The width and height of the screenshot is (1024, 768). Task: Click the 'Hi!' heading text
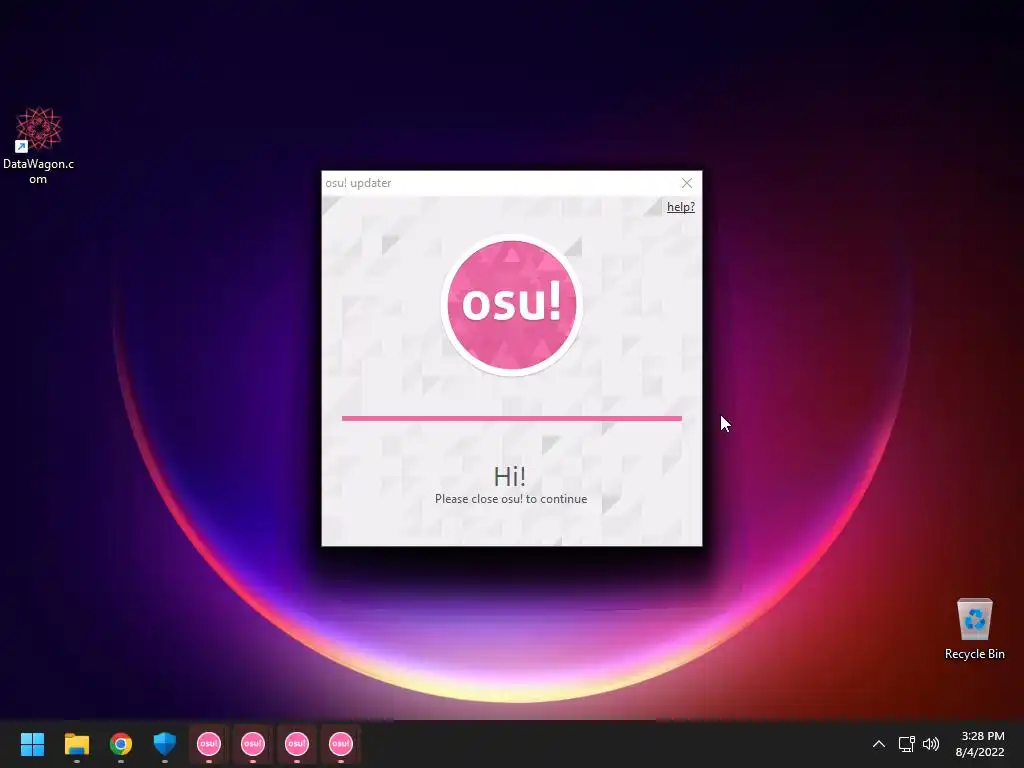click(509, 476)
